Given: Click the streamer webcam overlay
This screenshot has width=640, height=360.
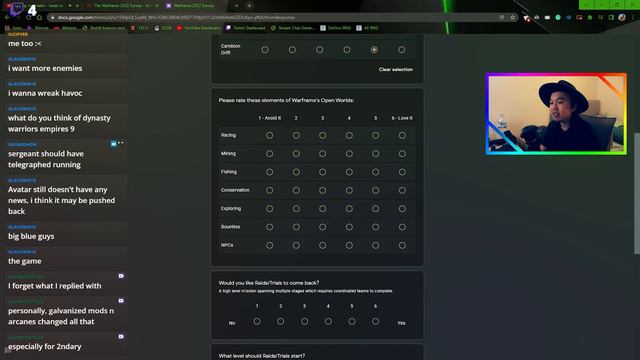Looking at the screenshot, I should point(556,114).
